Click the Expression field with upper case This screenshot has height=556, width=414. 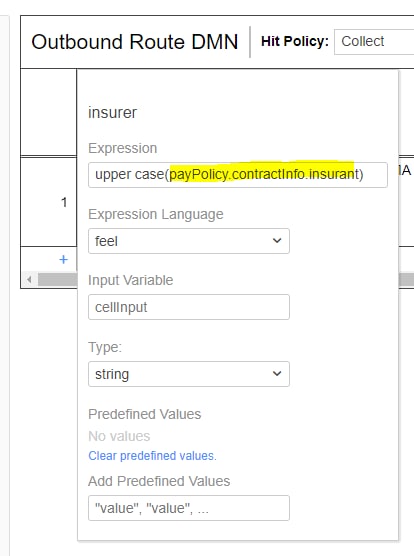click(238, 175)
